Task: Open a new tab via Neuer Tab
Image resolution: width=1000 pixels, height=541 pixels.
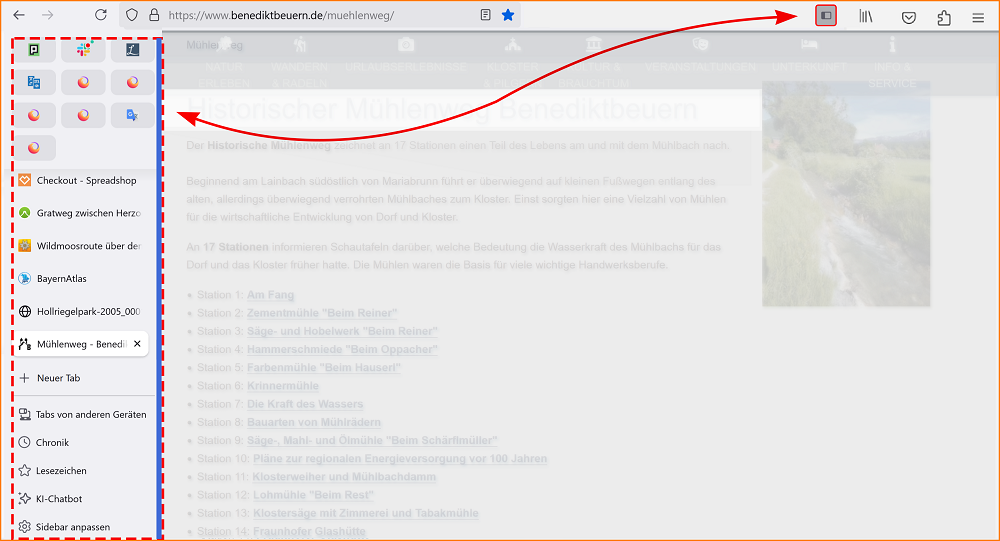Action: tap(82, 378)
